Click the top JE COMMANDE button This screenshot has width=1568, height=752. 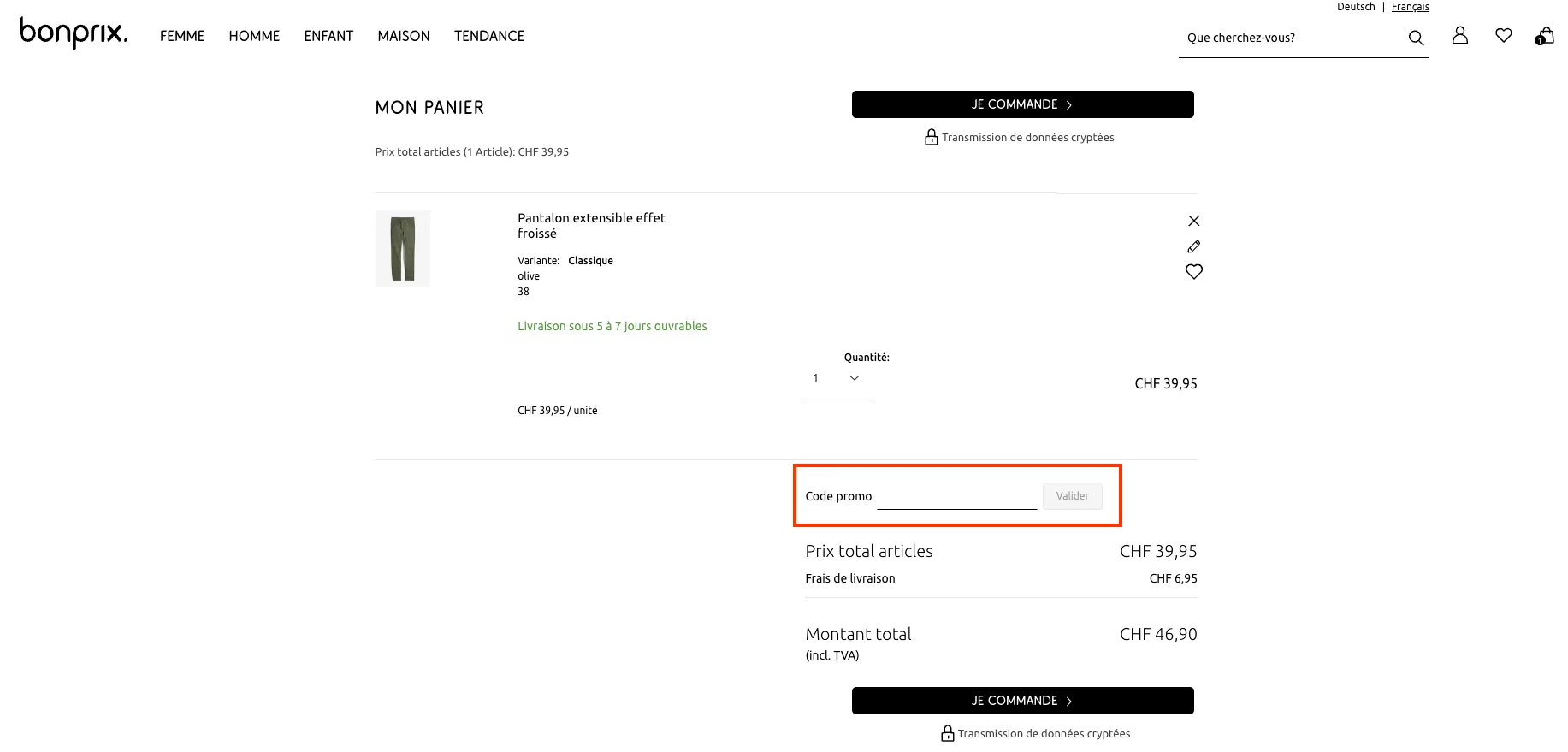point(1022,104)
